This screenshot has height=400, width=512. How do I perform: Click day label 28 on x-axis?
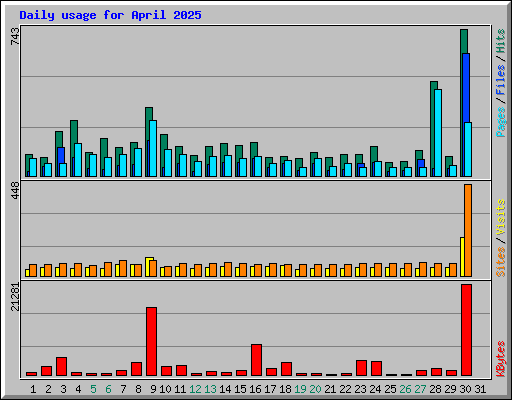click(x=435, y=389)
